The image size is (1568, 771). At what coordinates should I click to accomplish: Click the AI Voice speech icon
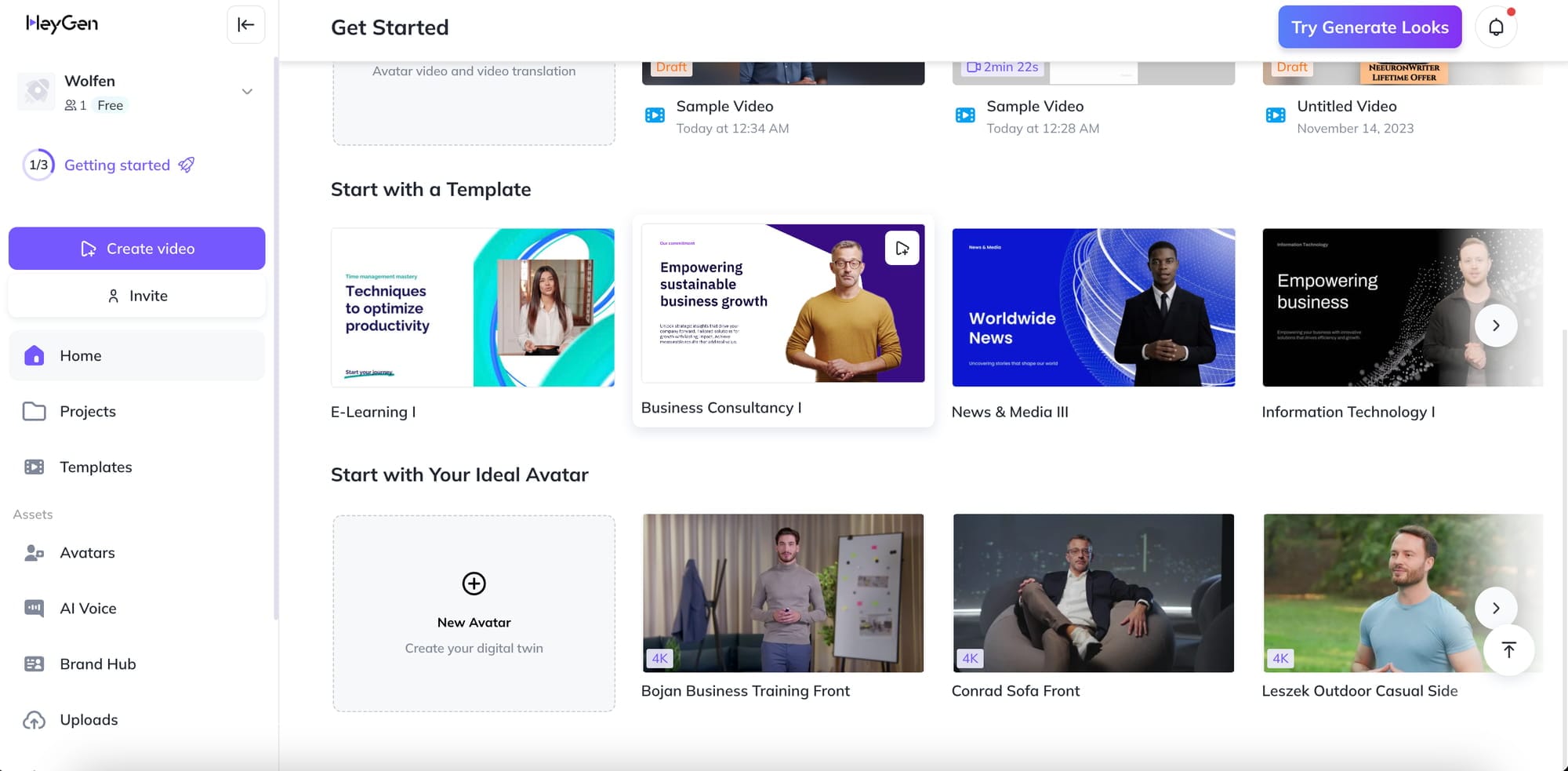coord(34,609)
